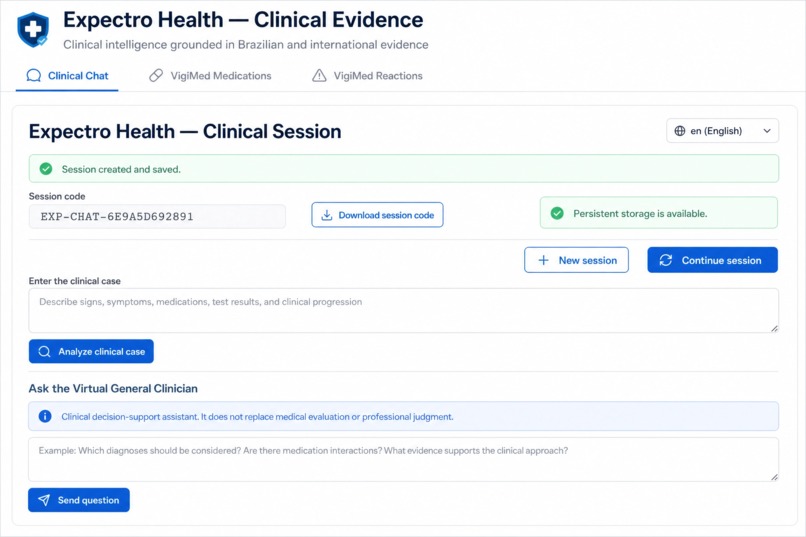Switch to VigiMed Medications tab
This screenshot has width=806, height=537.
coord(210,76)
